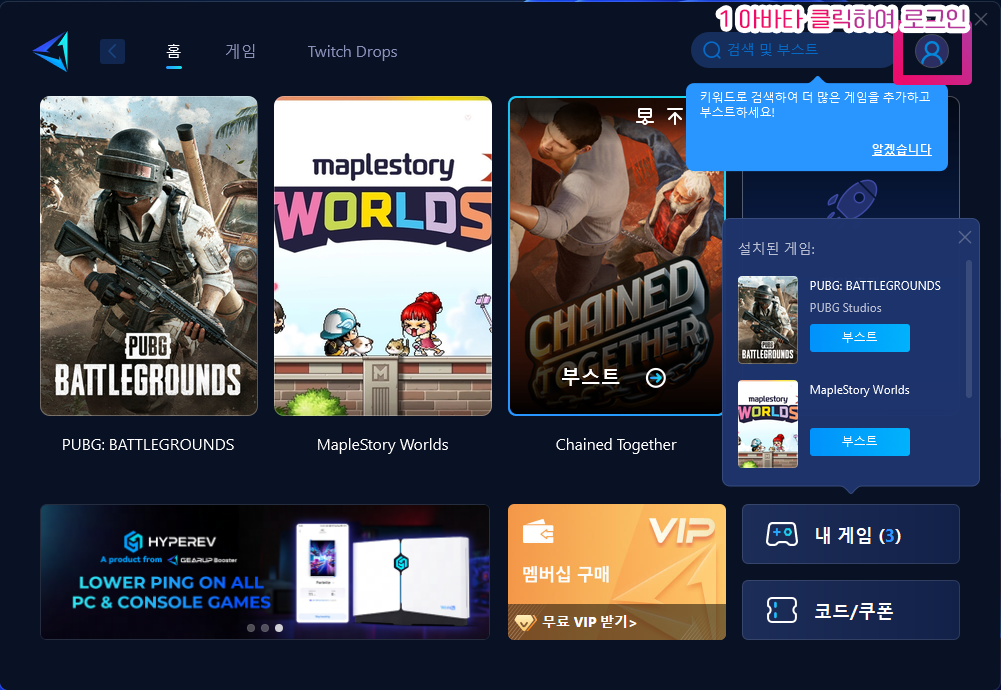The height and width of the screenshot is (690, 1001).
Task: Click the search magnifier icon
Action: 712,50
